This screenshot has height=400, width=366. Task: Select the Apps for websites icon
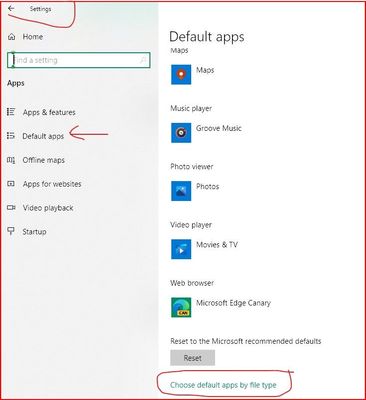pos(11,184)
